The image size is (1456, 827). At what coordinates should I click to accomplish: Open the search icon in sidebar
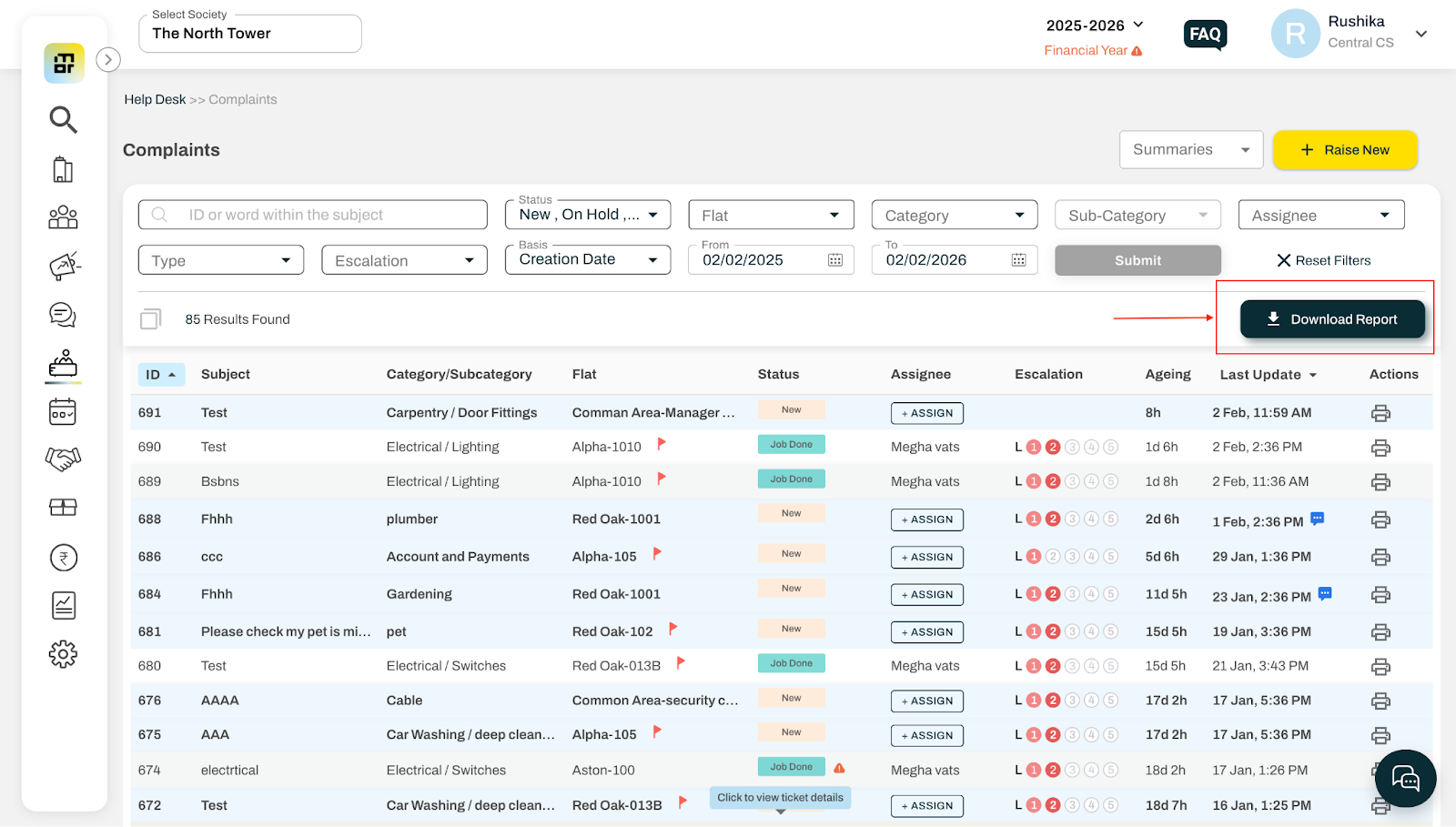(x=63, y=119)
